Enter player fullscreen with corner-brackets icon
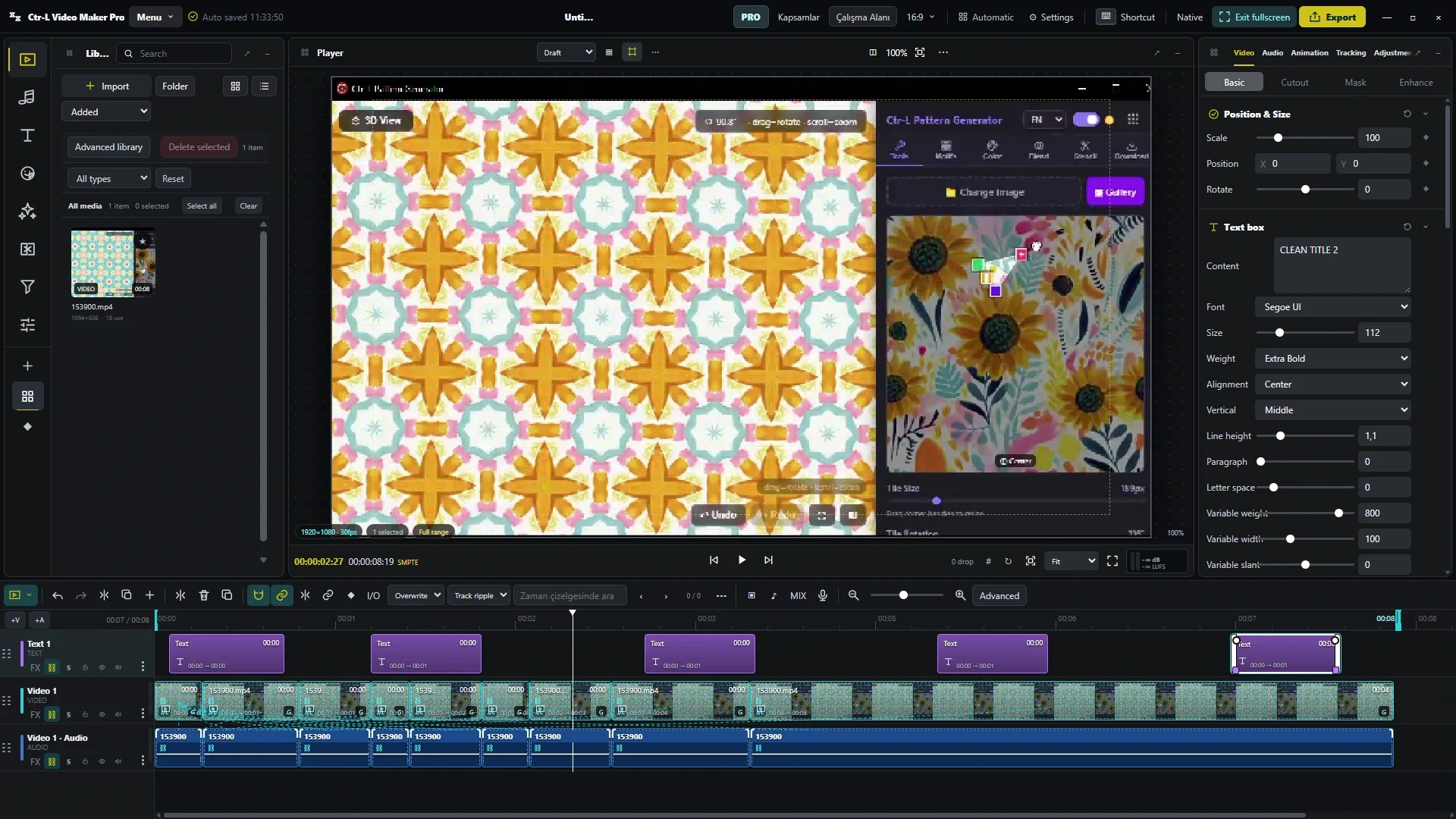This screenshot has width=1456, height=819. pyautogui.click(x=1112, y=561)
